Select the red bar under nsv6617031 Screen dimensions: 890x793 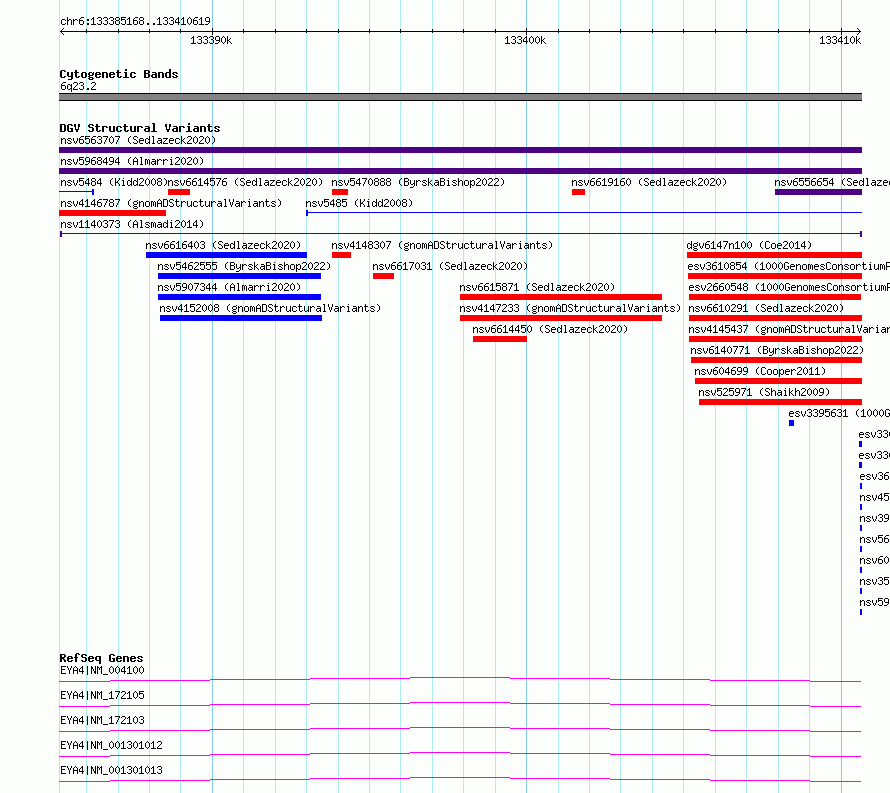(383, 276)
